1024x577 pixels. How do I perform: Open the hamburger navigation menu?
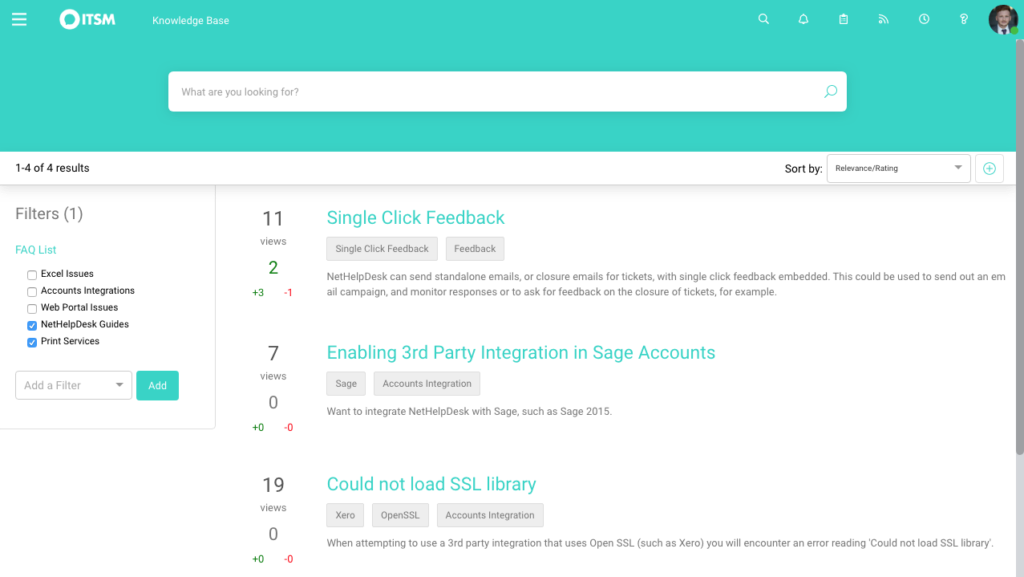(x=19, y=20)
